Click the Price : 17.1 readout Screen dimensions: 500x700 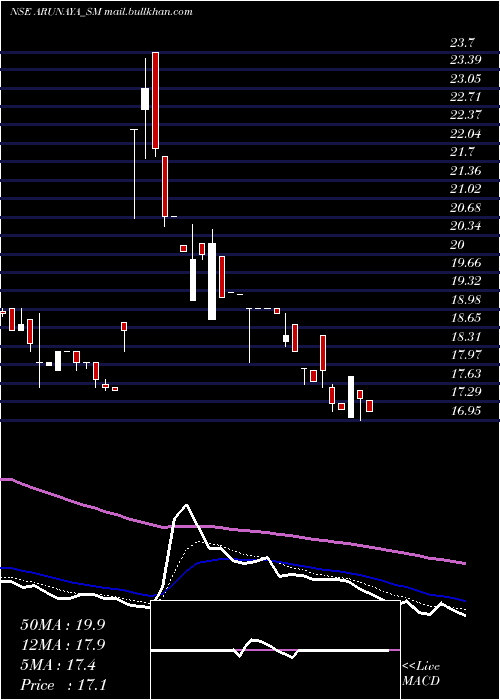point(62,685)
